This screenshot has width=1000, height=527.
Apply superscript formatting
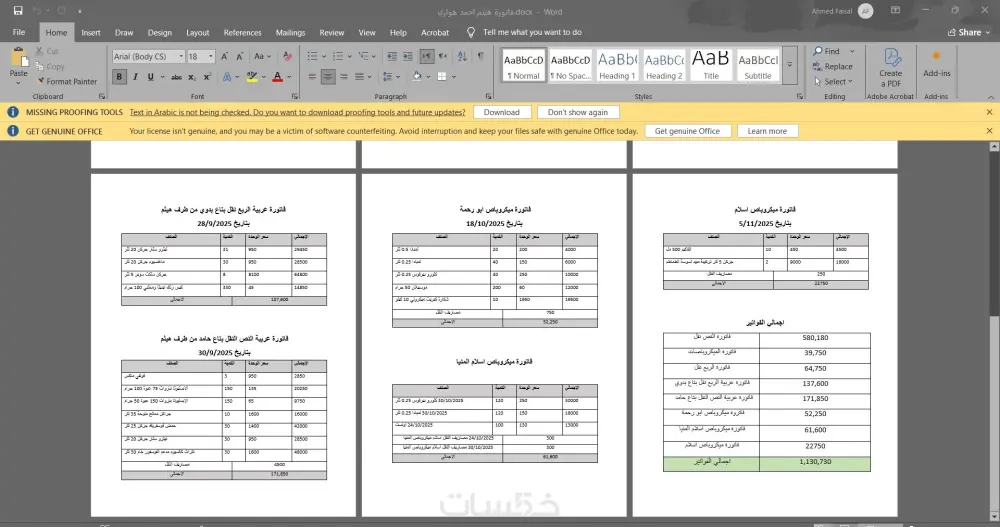point(207,77)
